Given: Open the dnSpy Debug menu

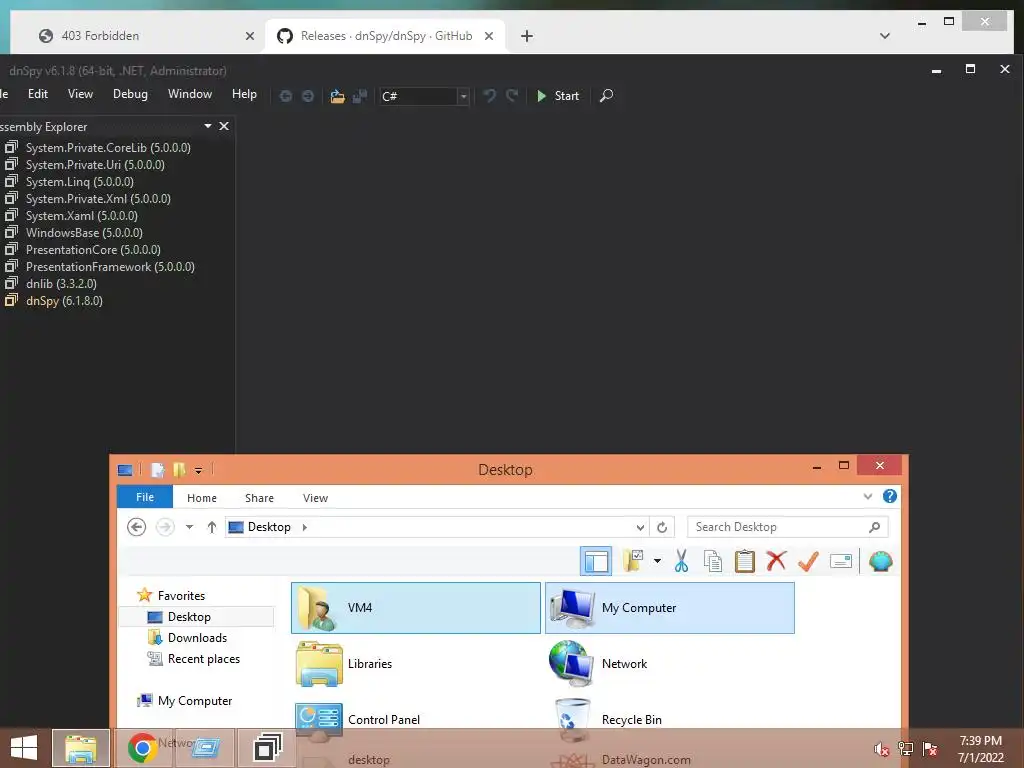Looking at the screenshot, I should [130, 94].
